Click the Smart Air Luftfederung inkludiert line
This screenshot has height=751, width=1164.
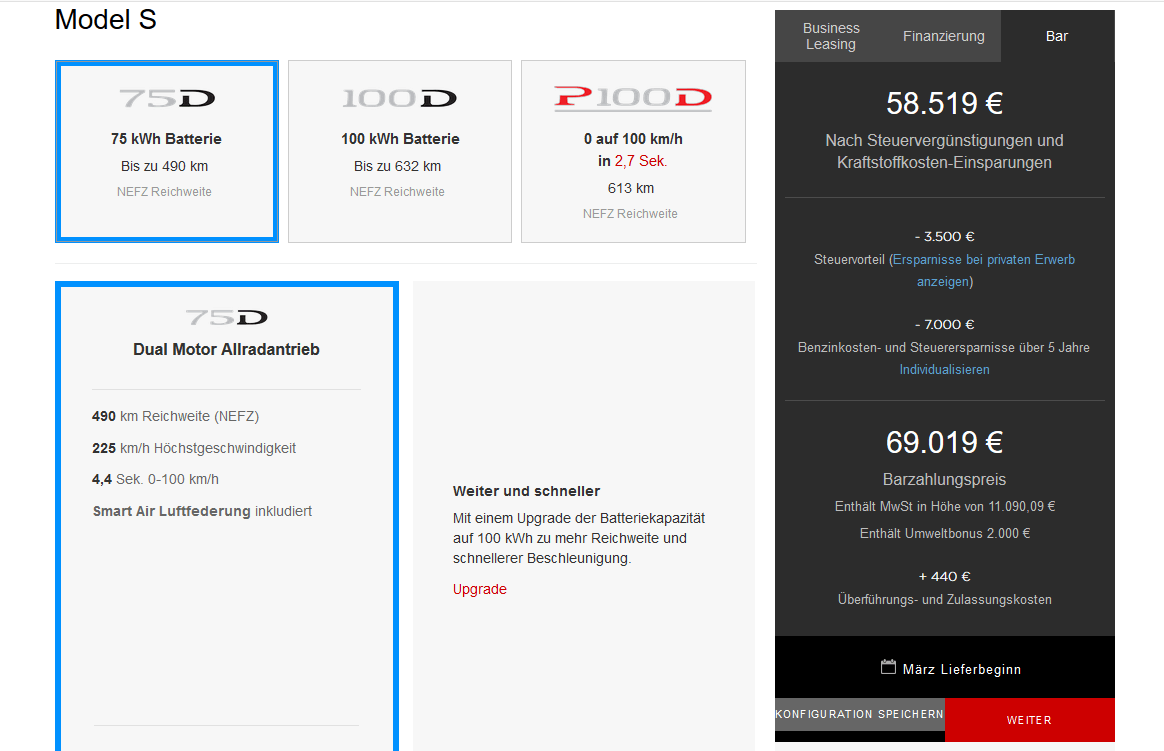coord(202,511)
